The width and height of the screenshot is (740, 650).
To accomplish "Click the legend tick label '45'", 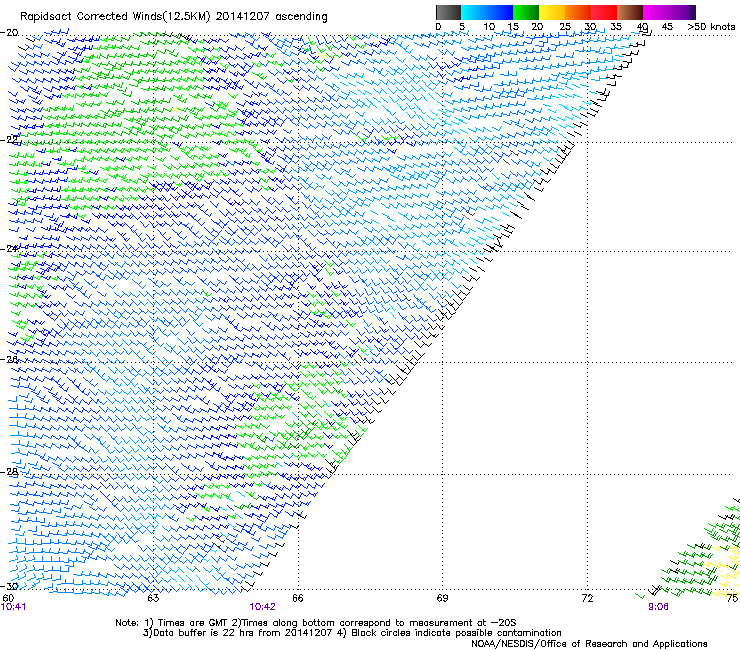I will 667,27.
